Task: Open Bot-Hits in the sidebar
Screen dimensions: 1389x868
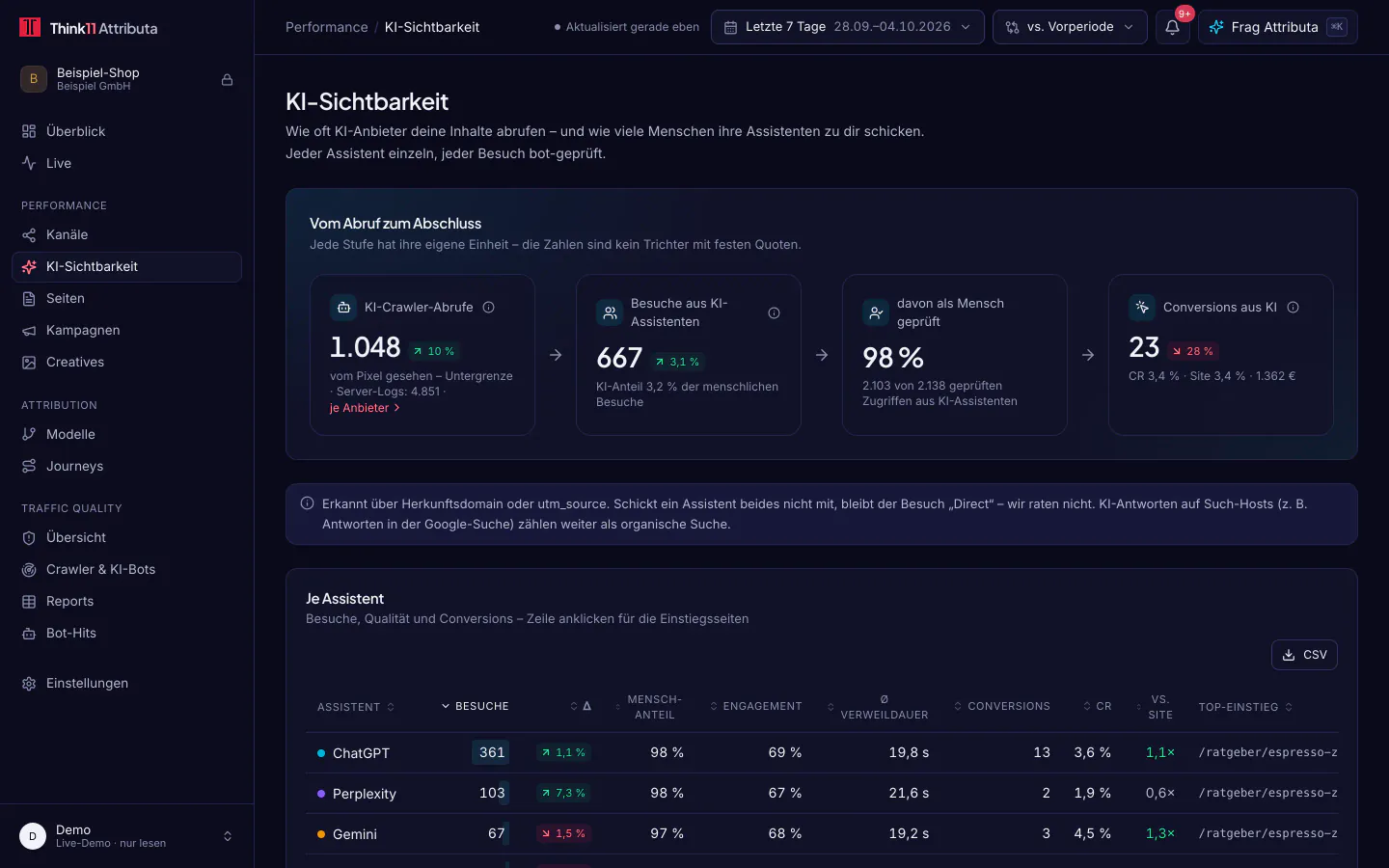Action: [126, 633]
